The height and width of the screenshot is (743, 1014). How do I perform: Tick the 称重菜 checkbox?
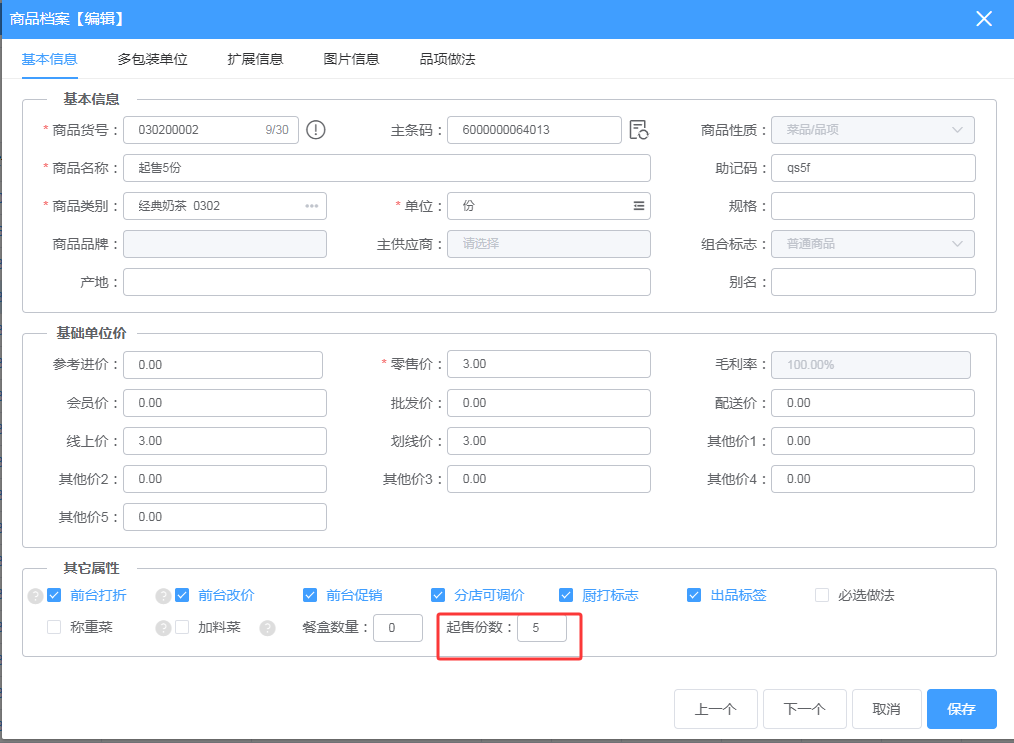click(x=54, y=627)
